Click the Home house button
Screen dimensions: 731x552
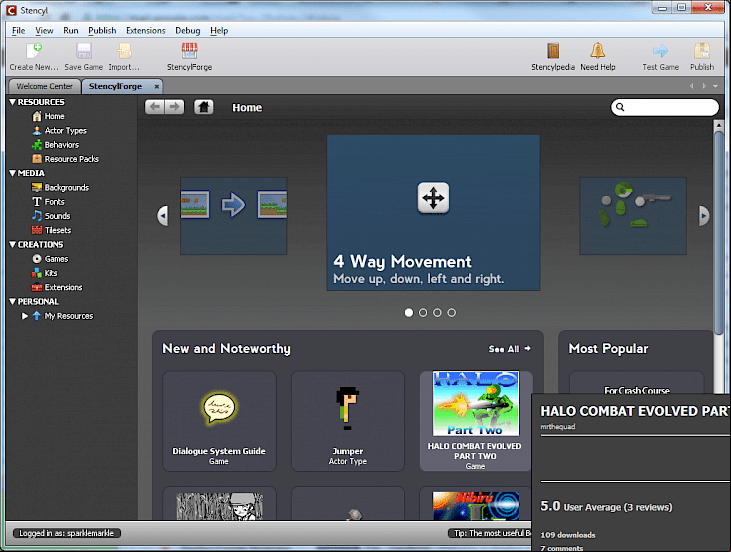tap(204, 107)
